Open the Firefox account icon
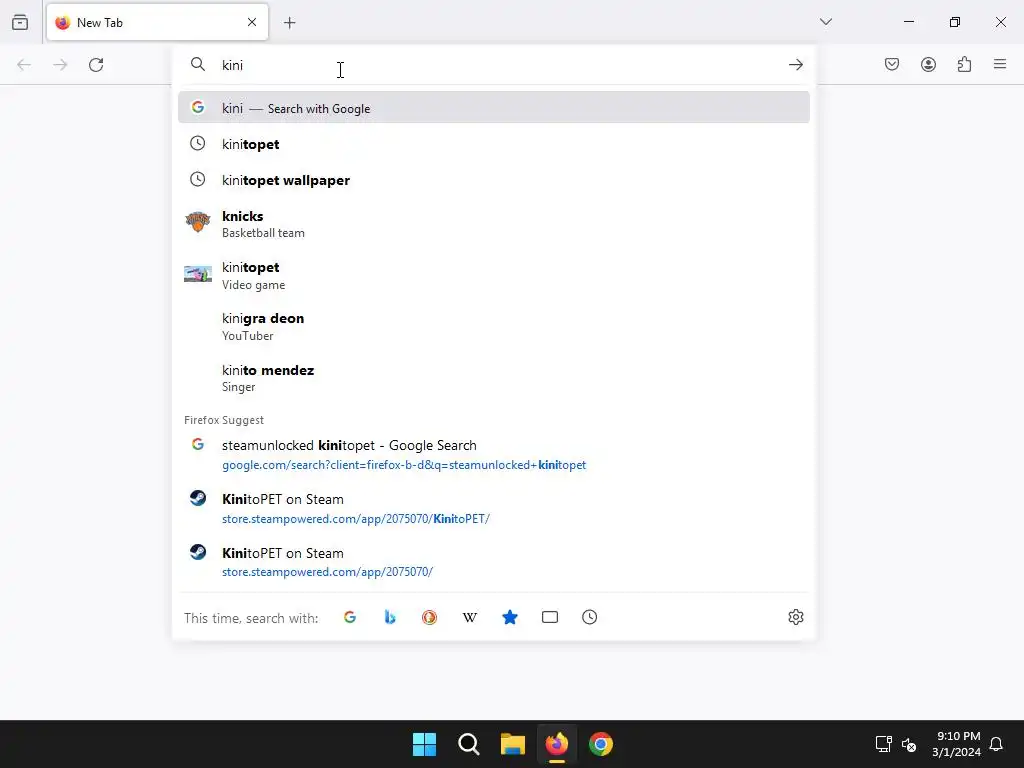The height and width of the screenshot is (768, 1024). 929,64
